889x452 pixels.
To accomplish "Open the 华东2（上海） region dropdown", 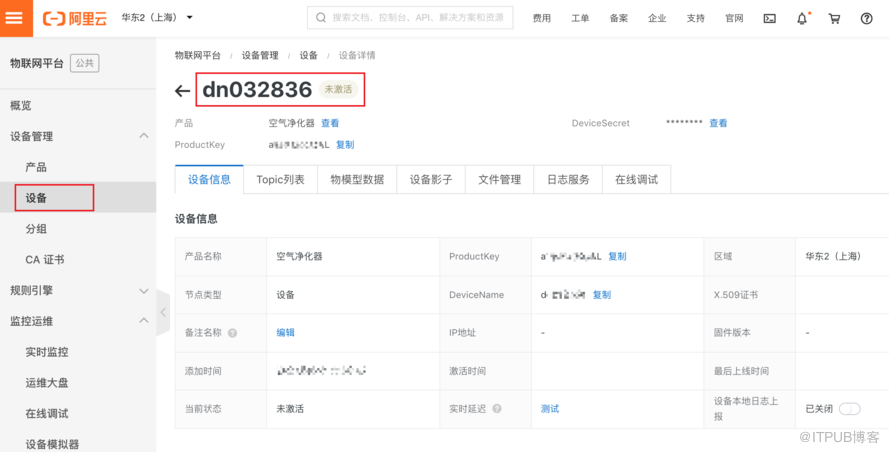I will (157, 18).
